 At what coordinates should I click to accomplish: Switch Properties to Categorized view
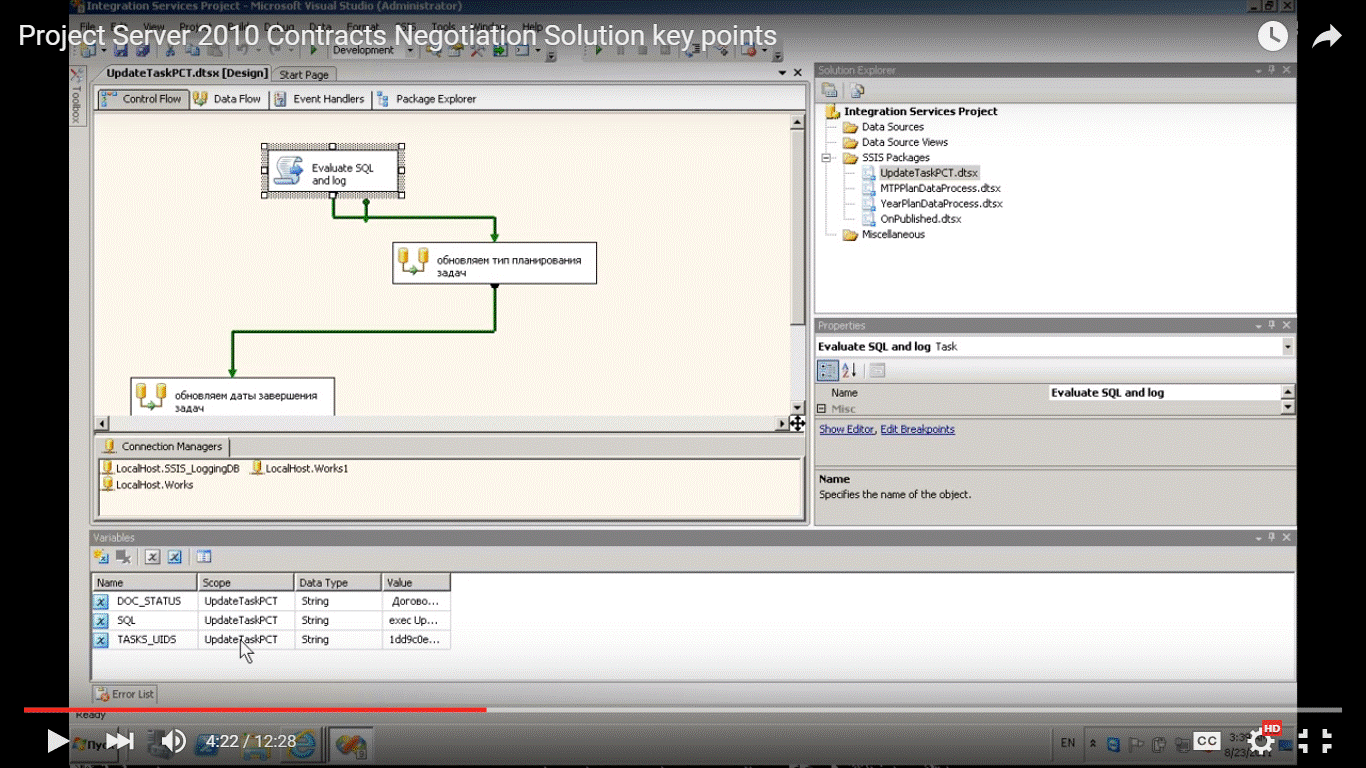(x=828, y=371)
